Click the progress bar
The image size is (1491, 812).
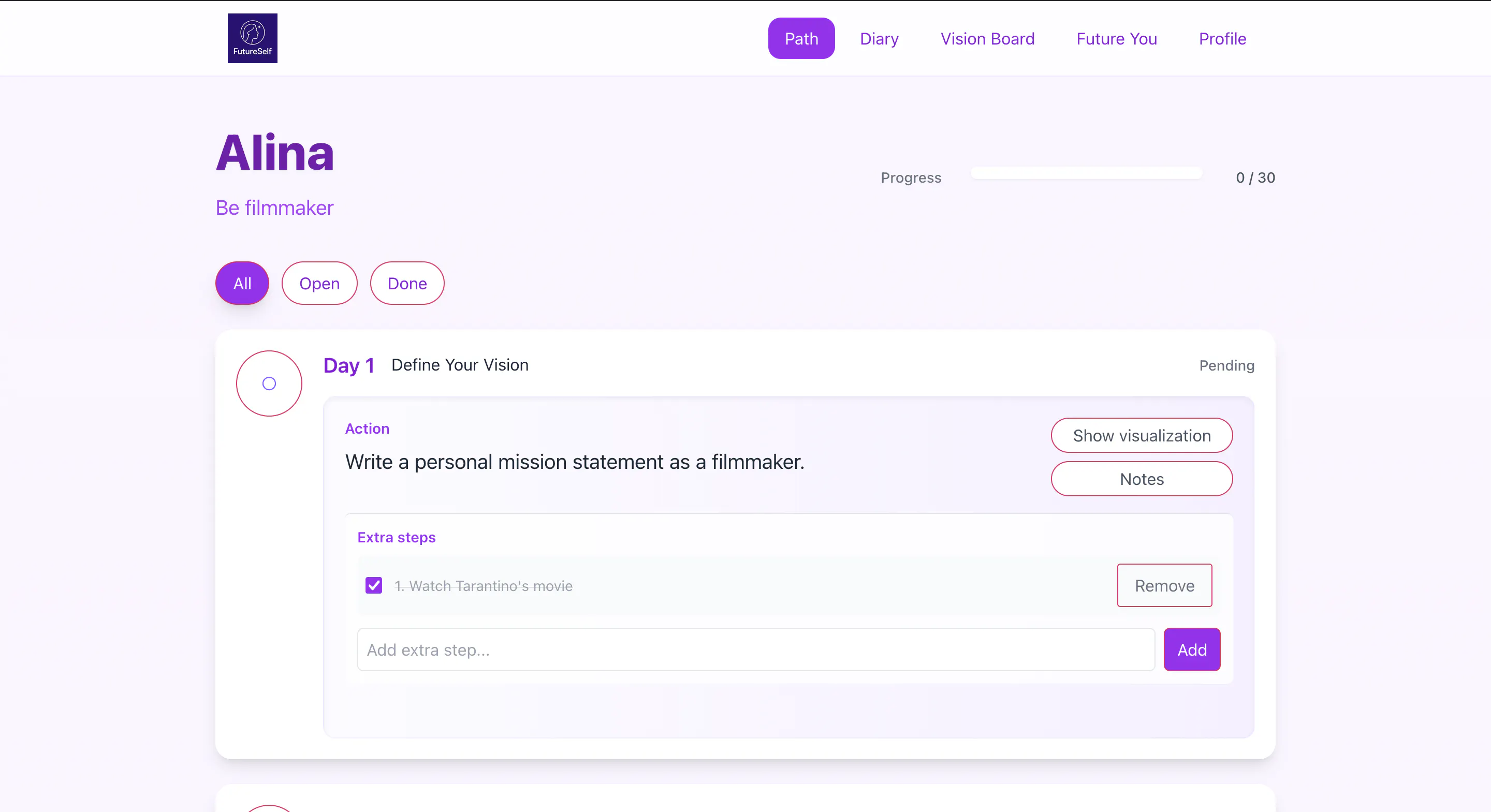coord(1087,173)
